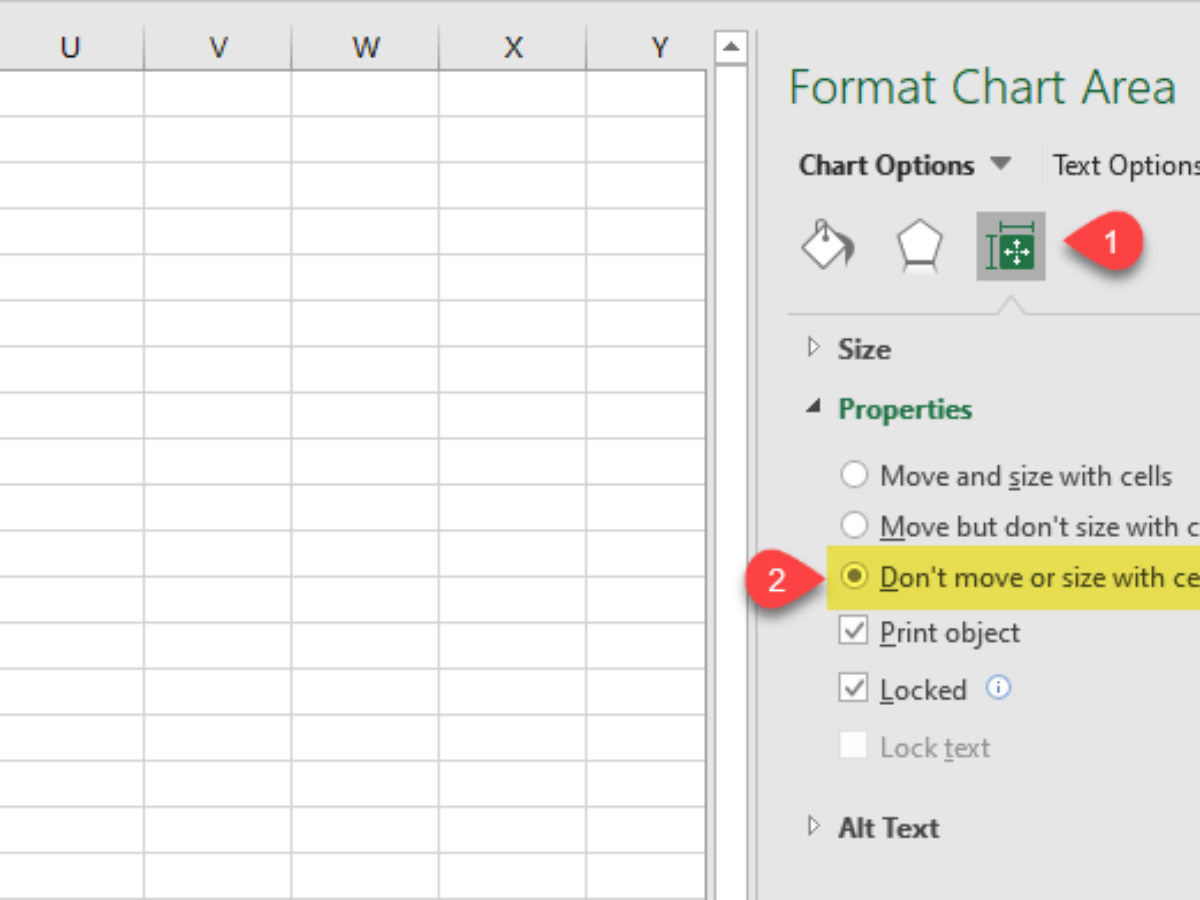Click the column X header
The height and width of the screenshot is (900, 1200).
pos(513,47)
